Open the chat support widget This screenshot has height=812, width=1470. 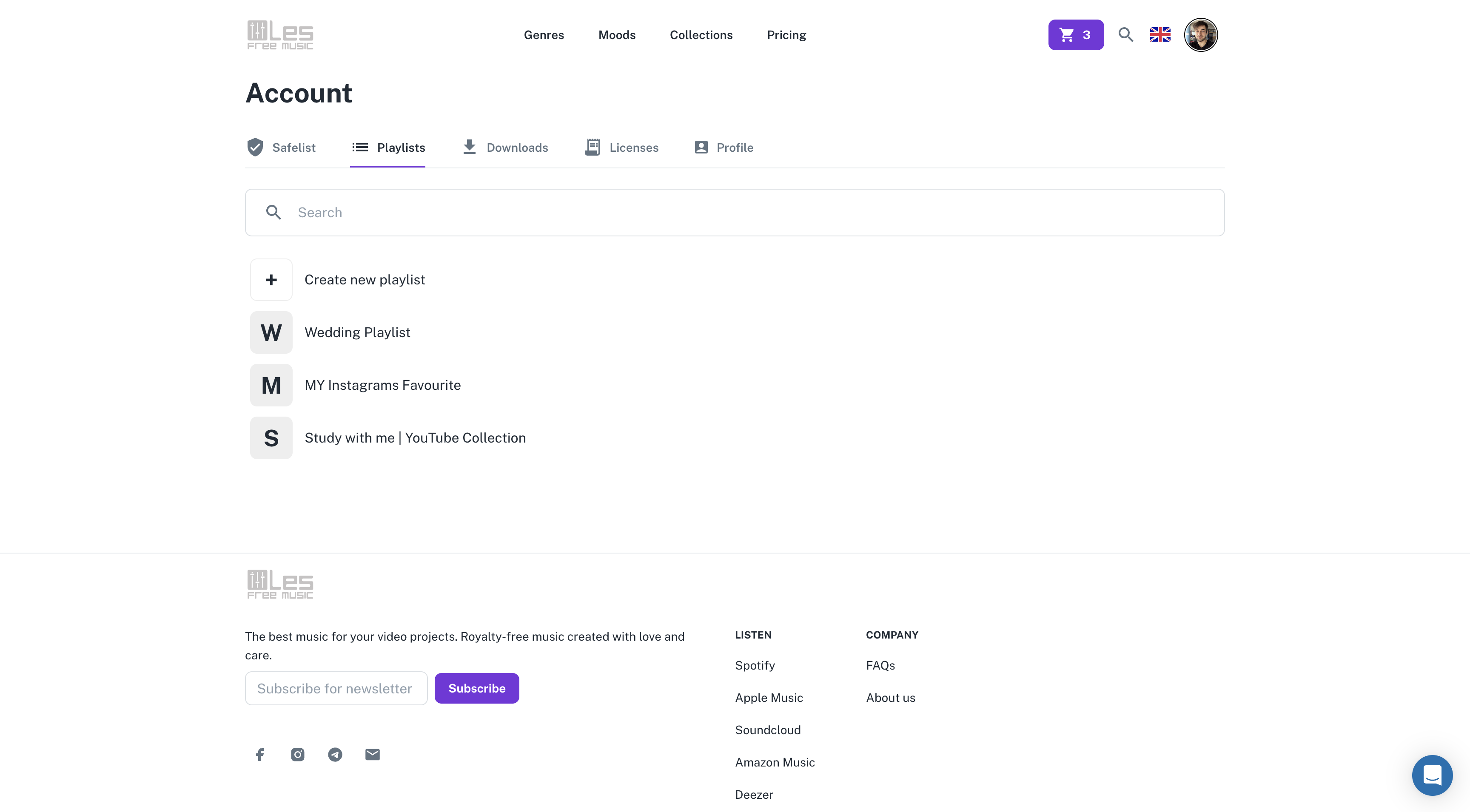[x=1432, y=775]
